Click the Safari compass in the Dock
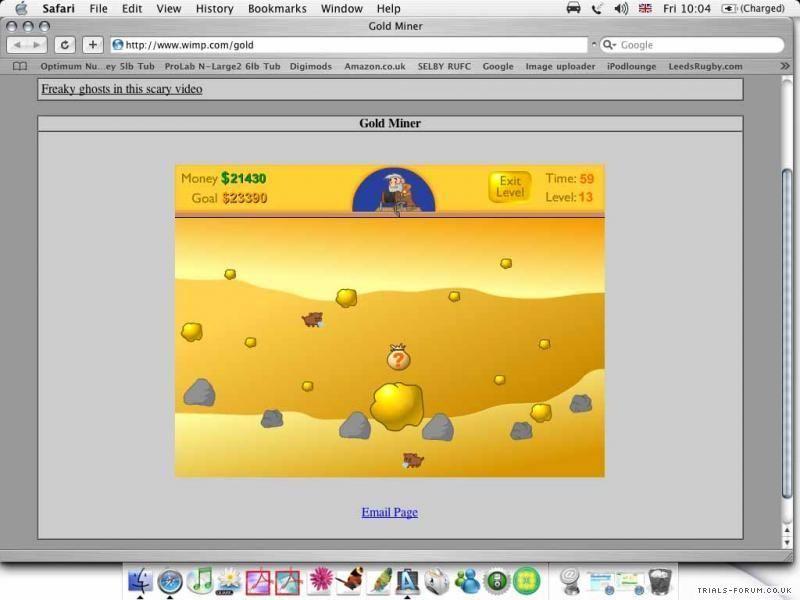This screenshot has width=800, height=600. 170,581
